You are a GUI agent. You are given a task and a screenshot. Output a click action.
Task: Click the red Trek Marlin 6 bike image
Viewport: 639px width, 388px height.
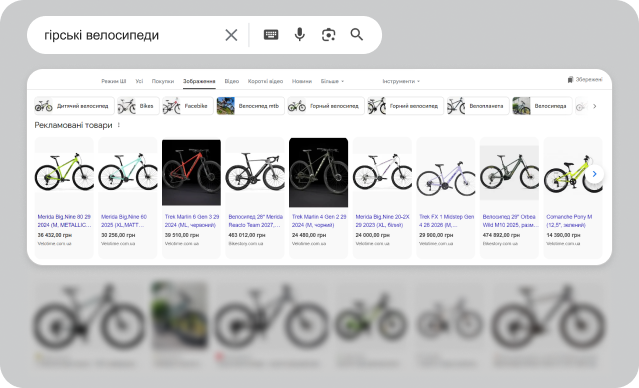tap(191, 172)
